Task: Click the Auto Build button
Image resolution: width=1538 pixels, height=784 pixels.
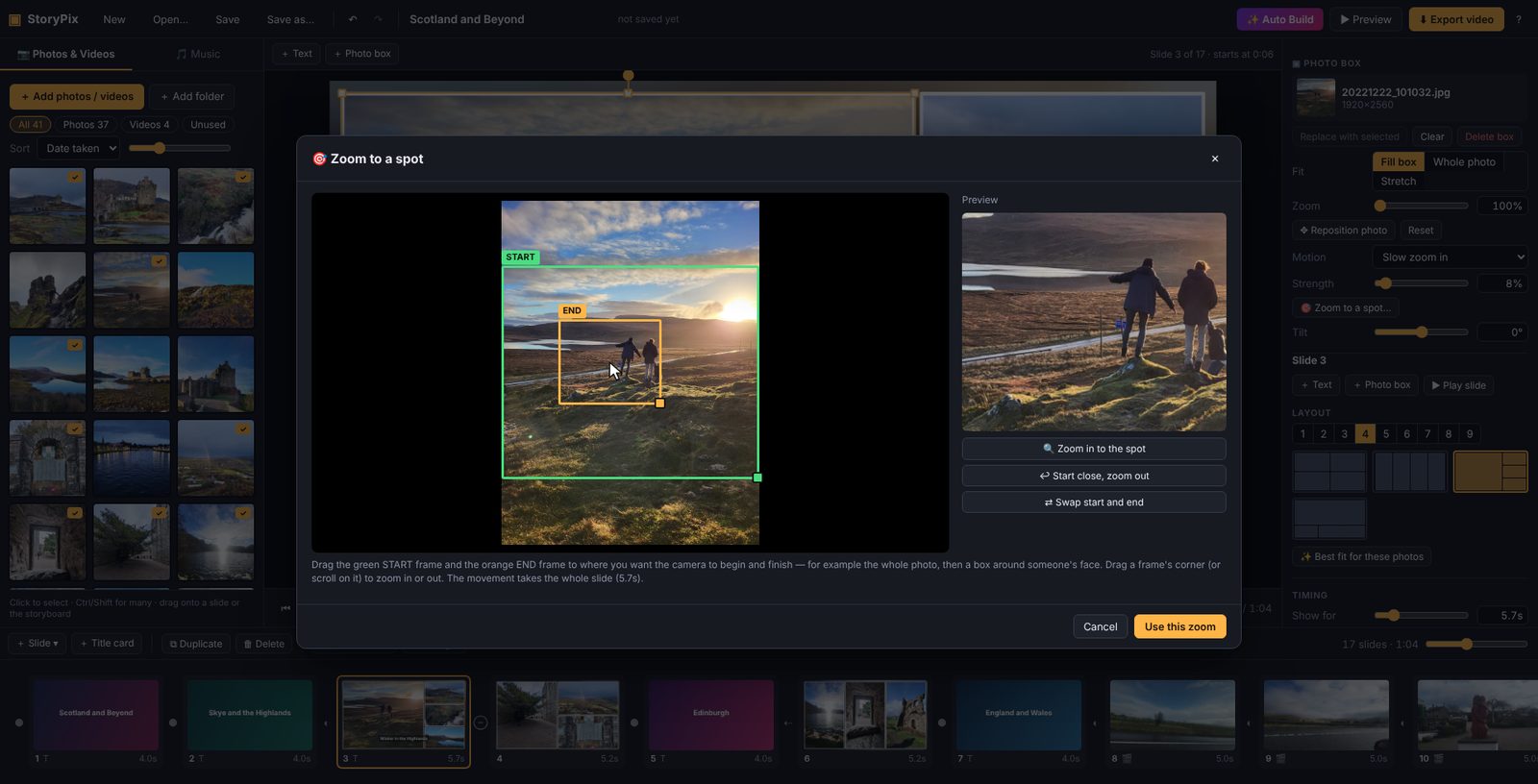Action: click(x=1279, y=19)
